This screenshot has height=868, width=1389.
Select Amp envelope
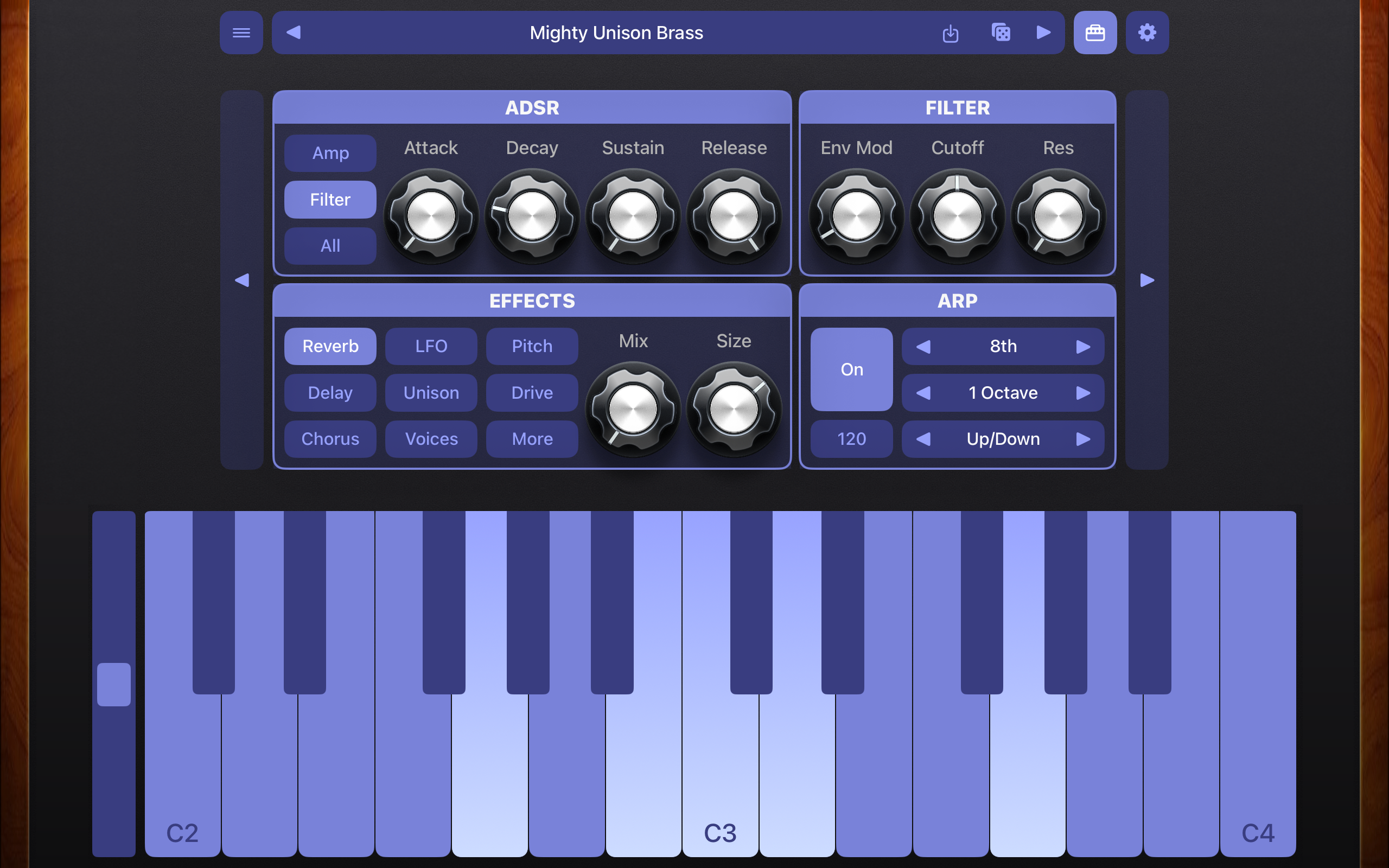330,154
